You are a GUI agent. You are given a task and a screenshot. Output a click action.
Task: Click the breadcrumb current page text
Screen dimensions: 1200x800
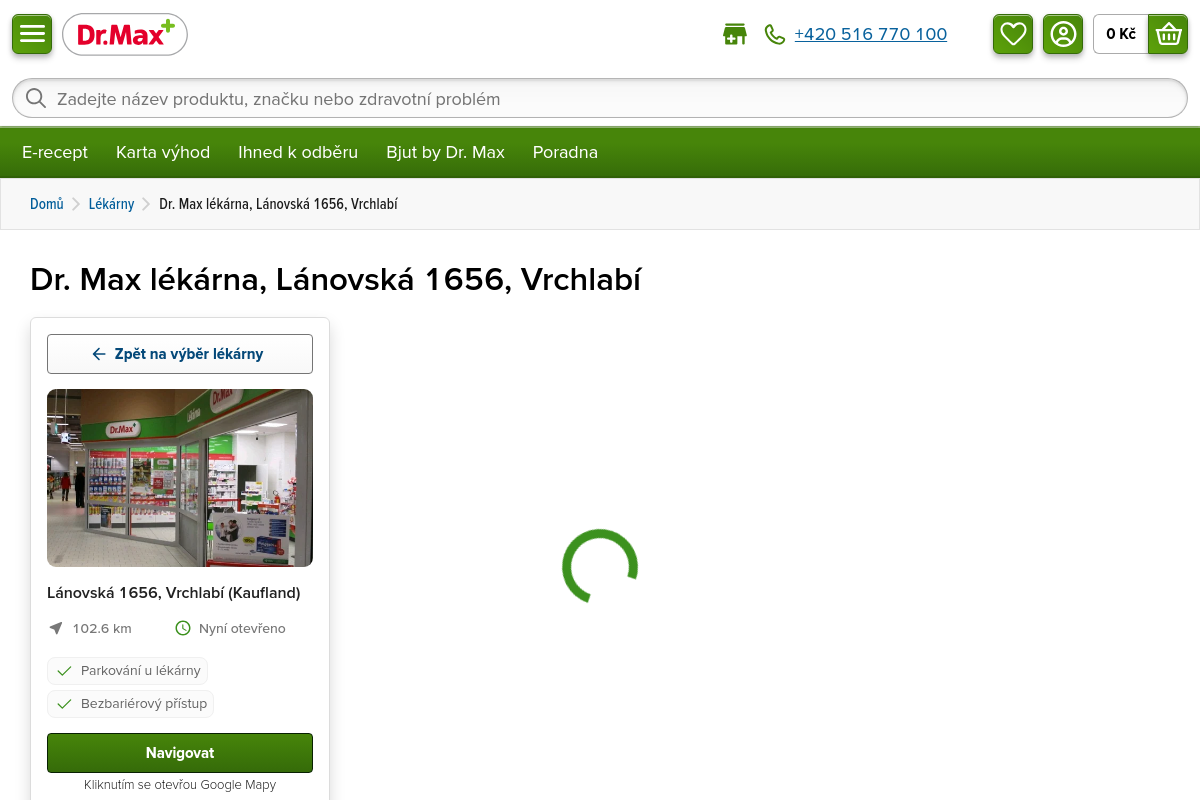[x=278, y=204]
